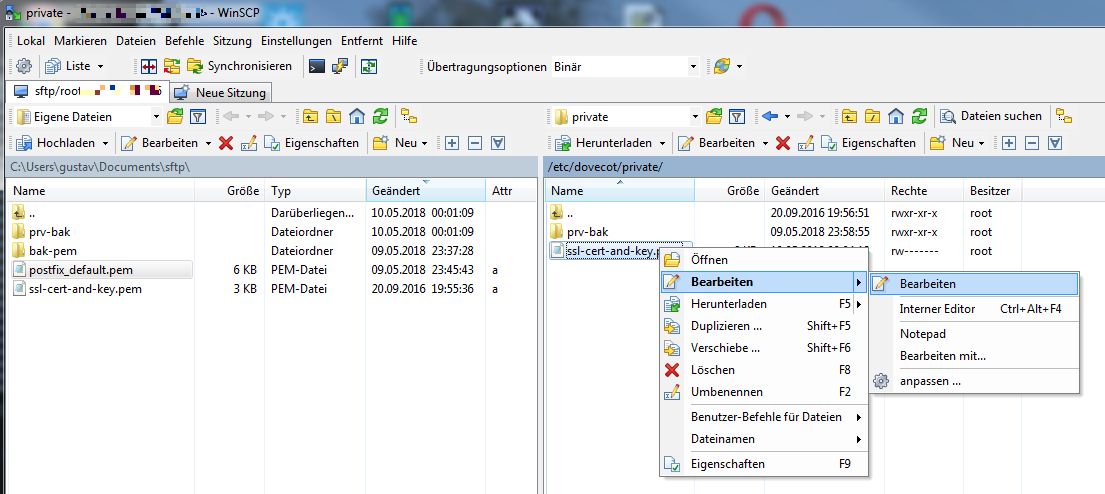Viewport: 1105px width, 494px height.
Task: Sort remote panel by Rechte column
Action: point(923,191)
